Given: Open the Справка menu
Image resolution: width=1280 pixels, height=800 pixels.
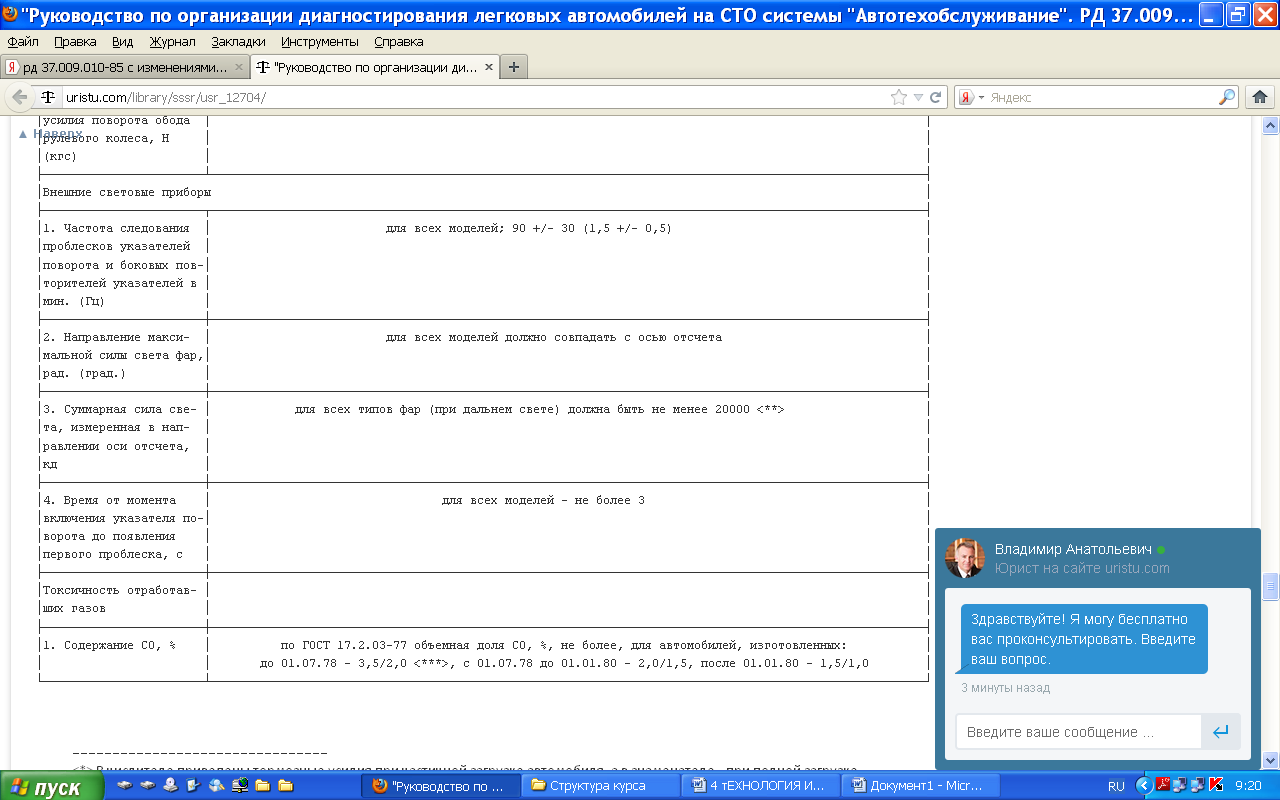Looking at the screenshot, I should tap(398, 42).
